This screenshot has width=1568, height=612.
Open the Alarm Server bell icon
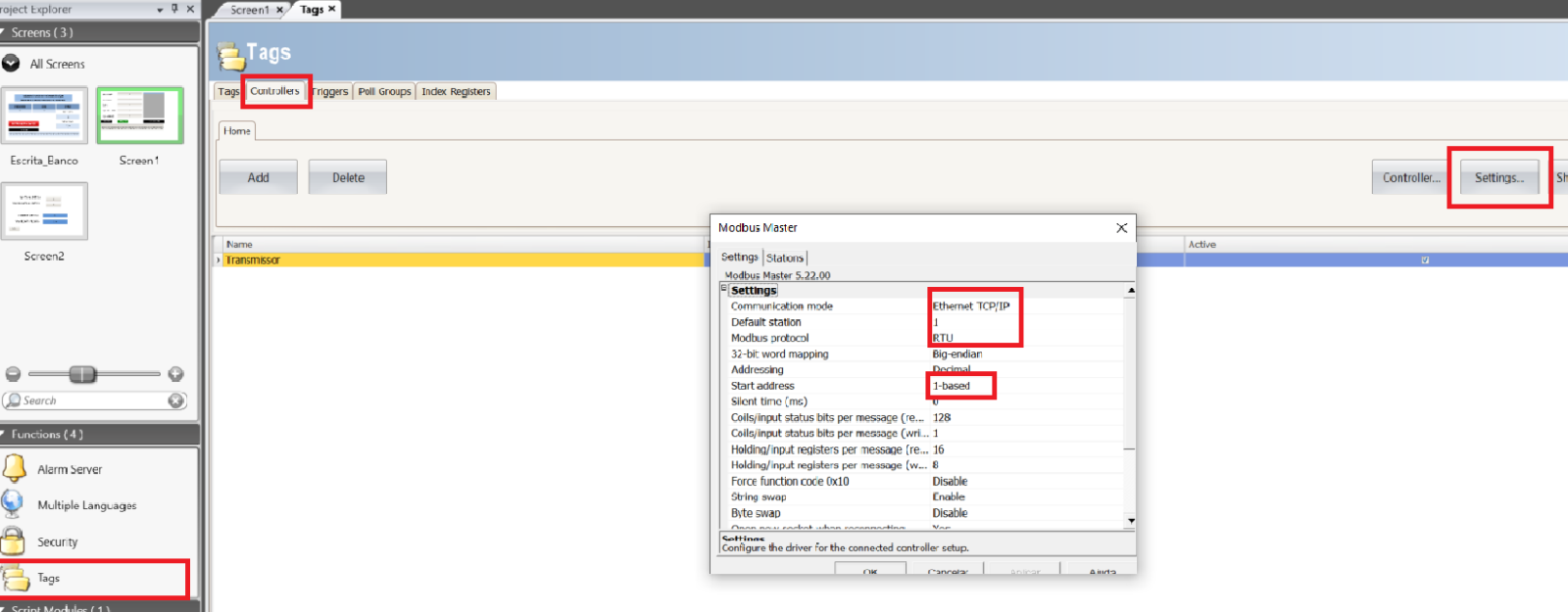pyautogui.click(x=15, y=468)
